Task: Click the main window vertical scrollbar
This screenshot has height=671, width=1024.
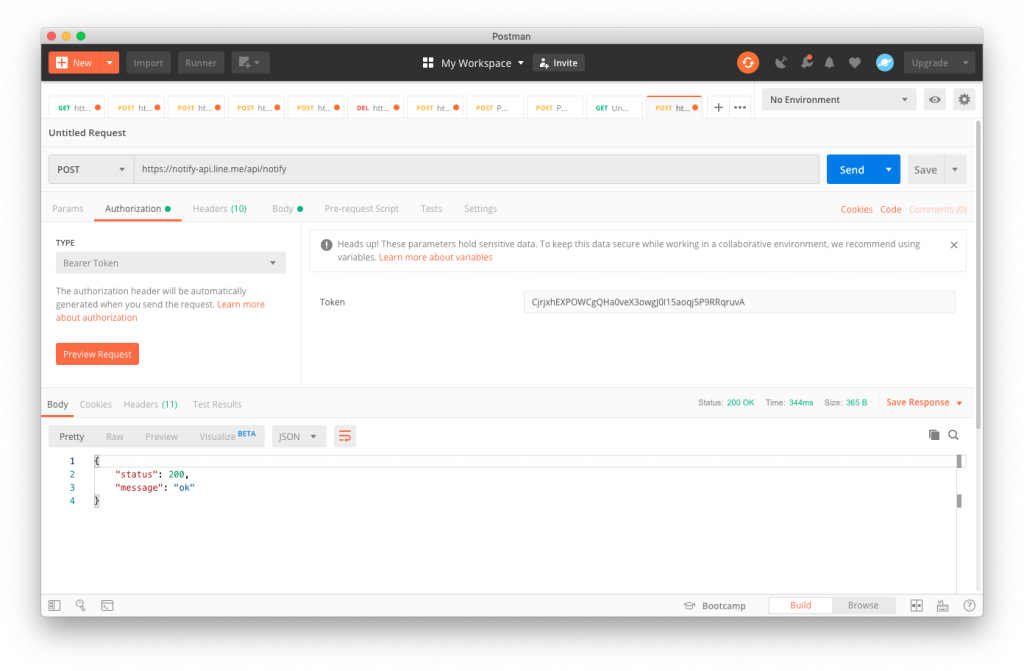Action: [x=978, y=274]
